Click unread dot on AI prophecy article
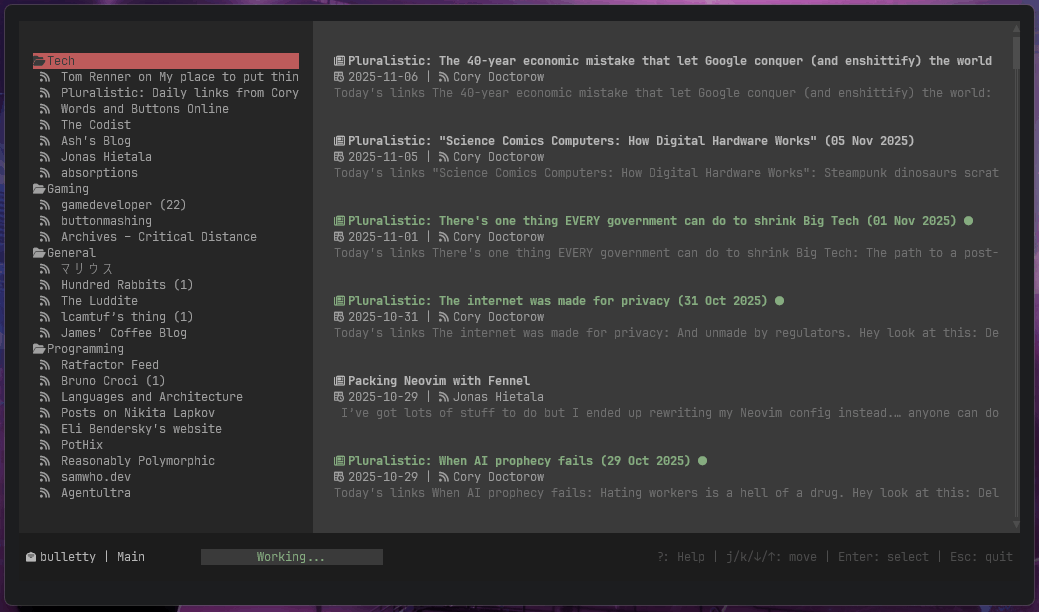 pyautogui.click(x=702, y=460)
